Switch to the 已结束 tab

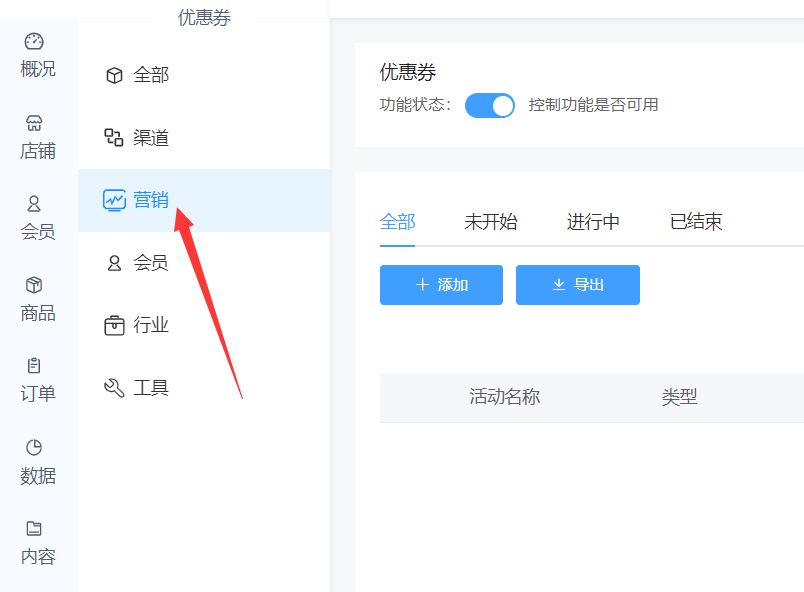696,222
